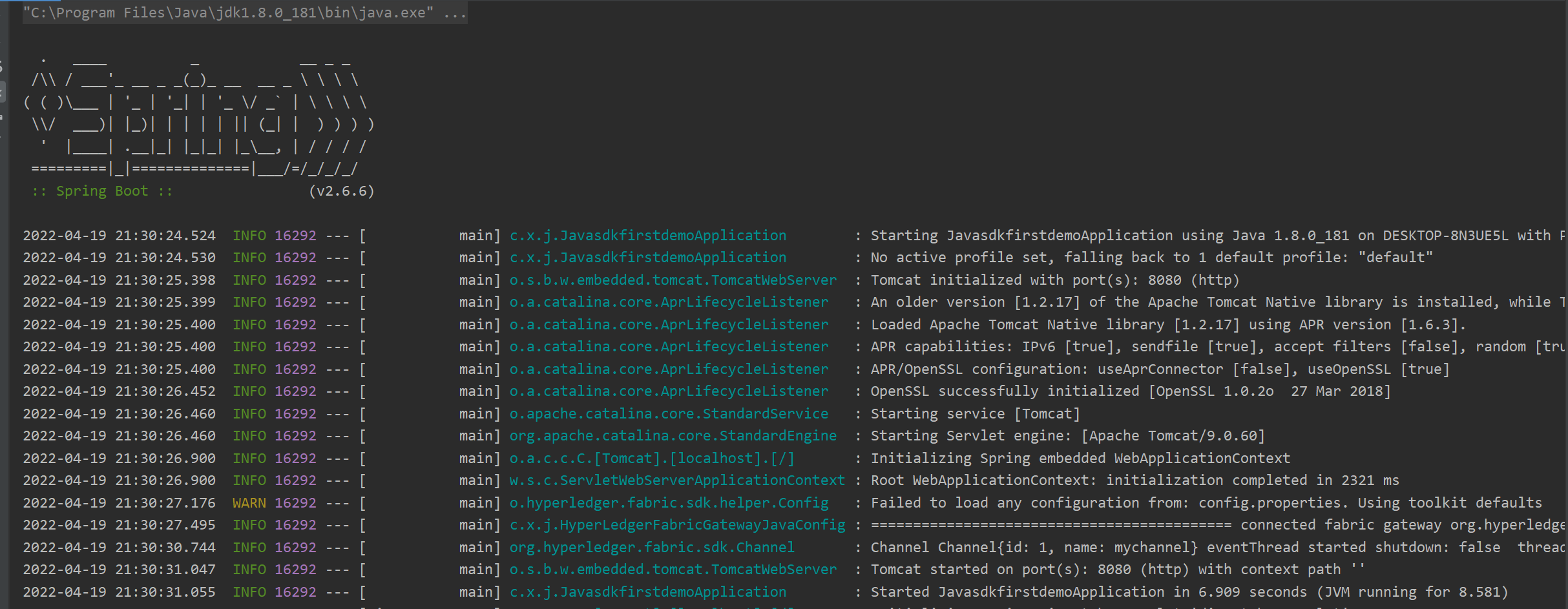Open org.hyperledger.fabric.sdk.Channel from the log
The image size is (1568, 609).
coord(653,547)
